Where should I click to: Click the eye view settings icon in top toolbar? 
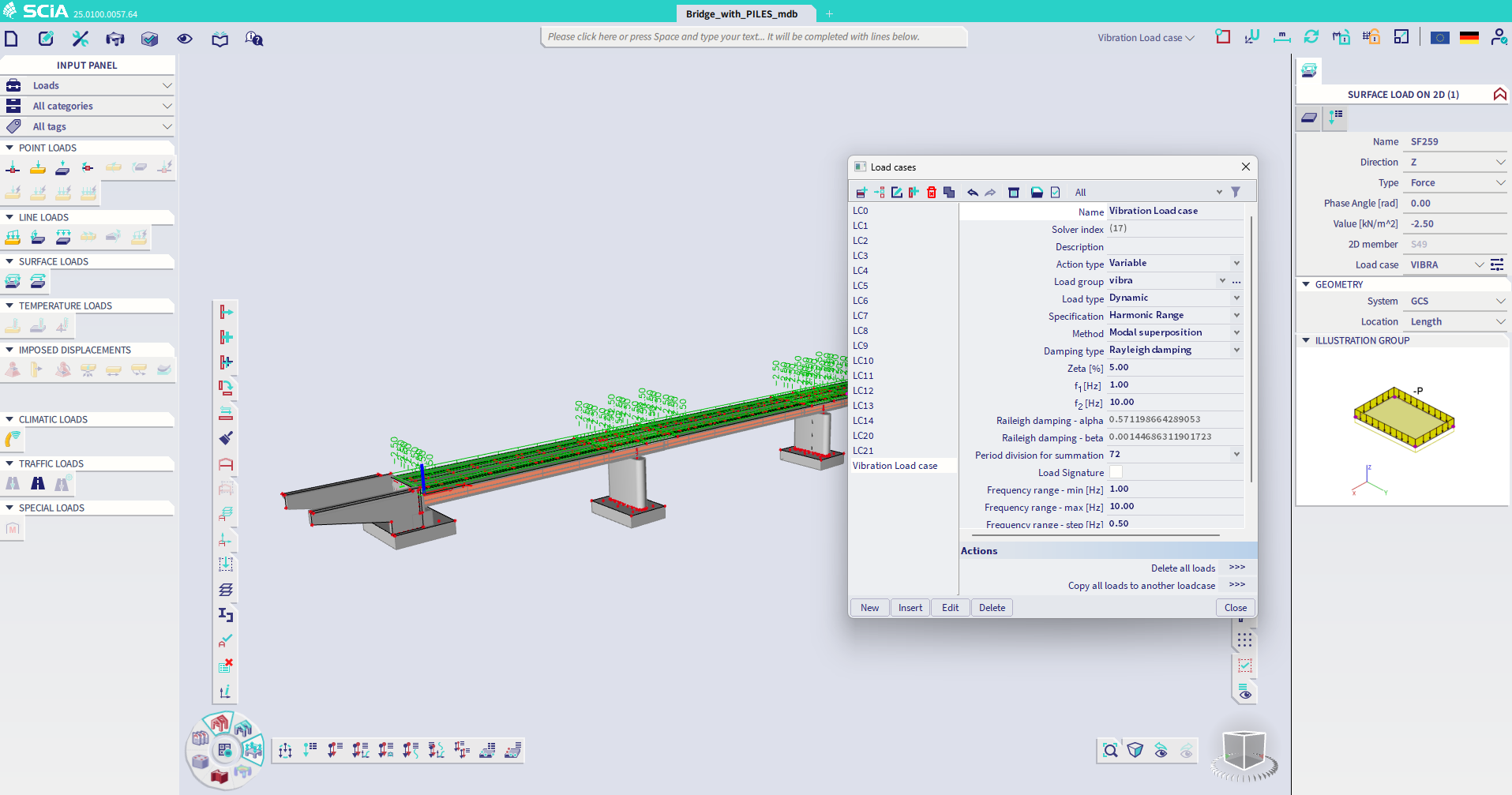point(185,39)
